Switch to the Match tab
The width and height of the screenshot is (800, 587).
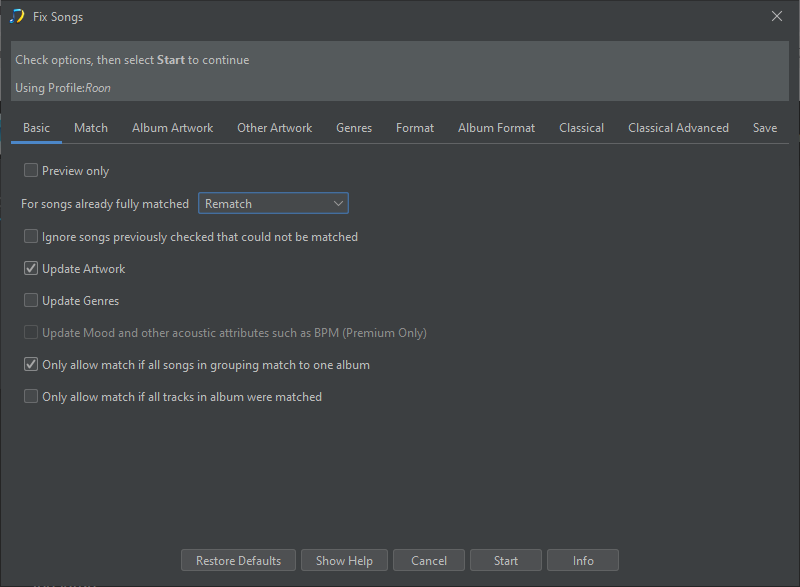tap(91, 128)
